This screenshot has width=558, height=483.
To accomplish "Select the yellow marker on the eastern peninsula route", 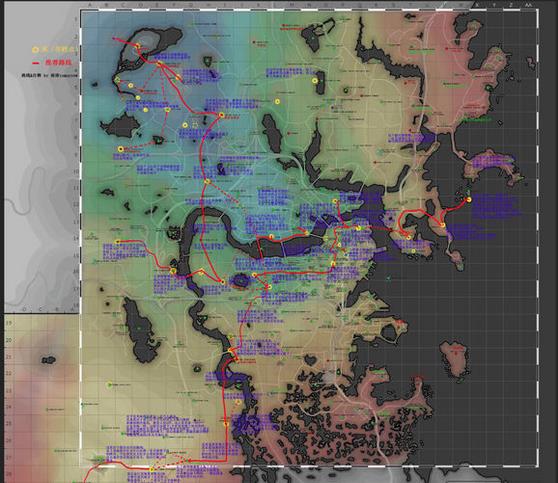I will 442,225.
